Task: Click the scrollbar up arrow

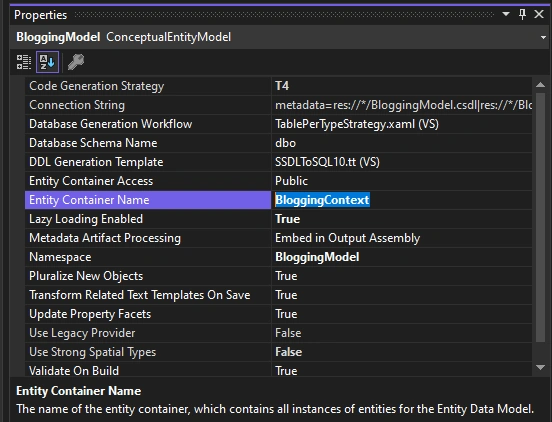Action: pos(540,85)
